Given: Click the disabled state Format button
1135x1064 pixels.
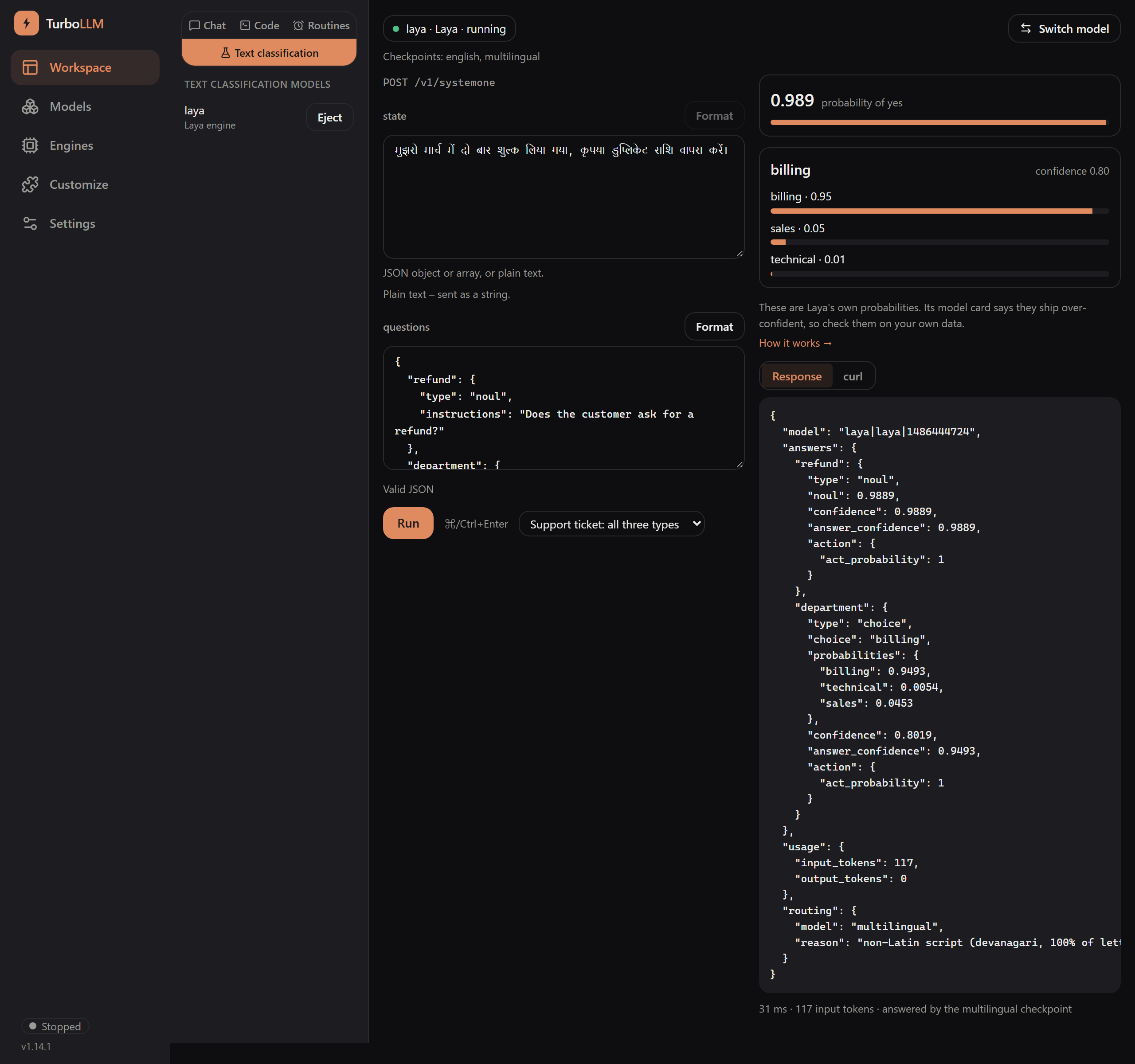Looking at the screenshot, I should (714, 116).
